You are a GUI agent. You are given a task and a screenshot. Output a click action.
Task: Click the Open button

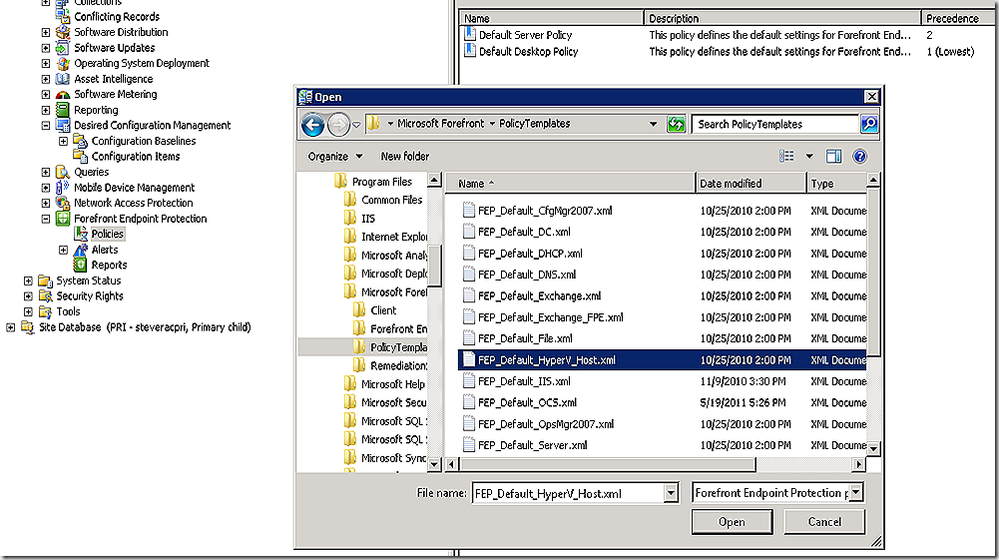pyautogui.click(x=732, y=522)
